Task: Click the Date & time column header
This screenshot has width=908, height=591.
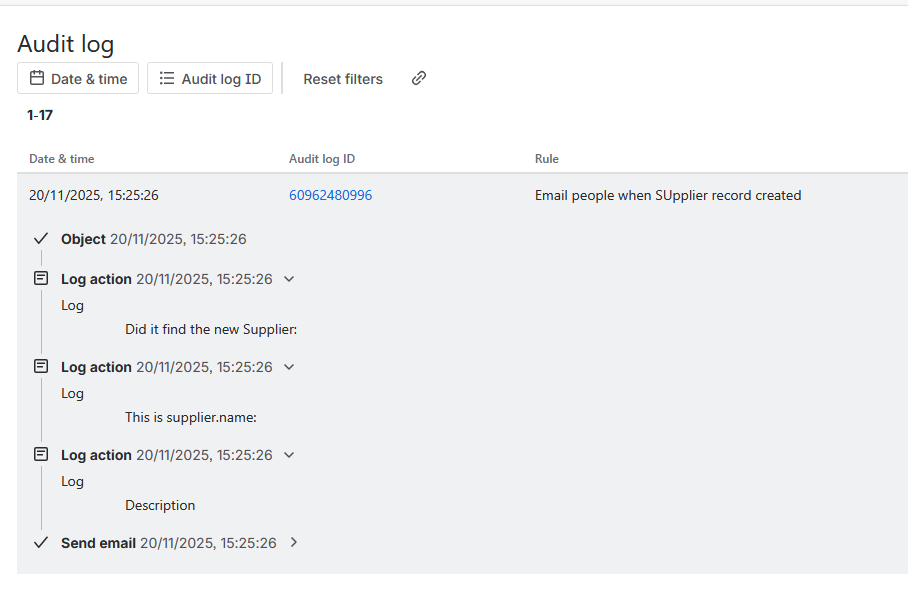Action: coord(62,158)
